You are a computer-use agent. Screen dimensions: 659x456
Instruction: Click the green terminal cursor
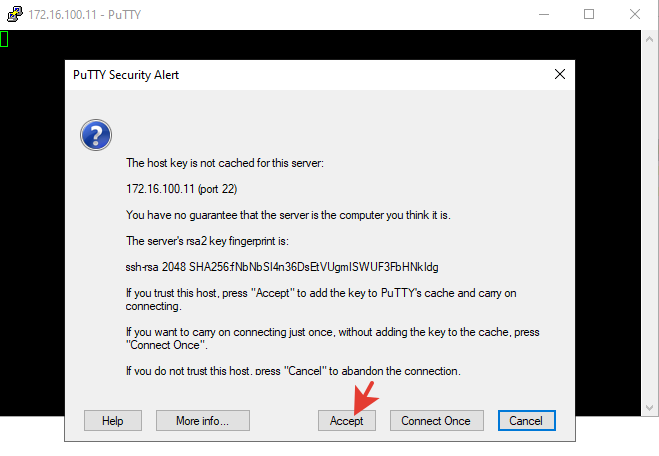click(x=4, y=39)
